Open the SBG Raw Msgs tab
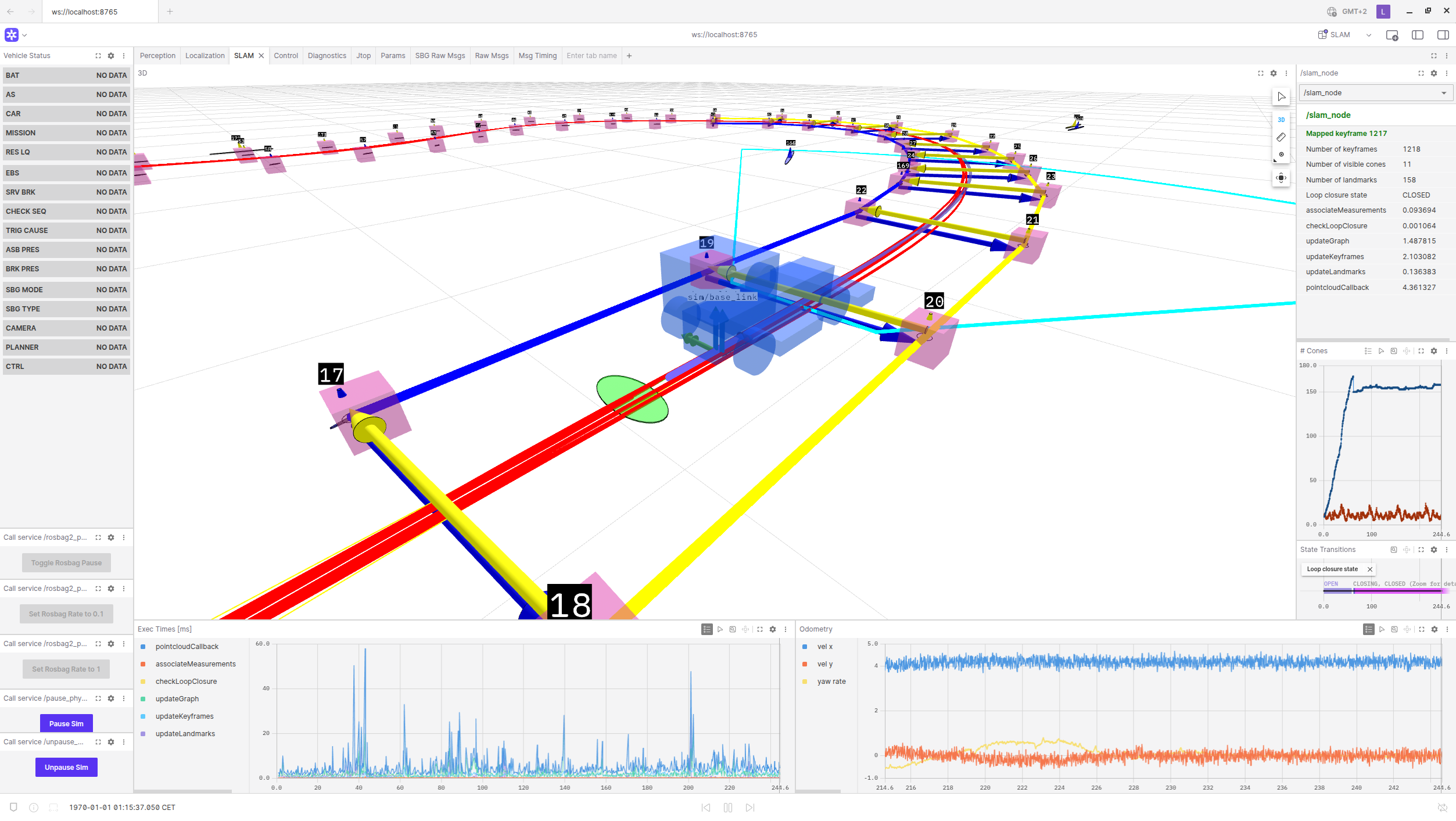The image size is (1456, 821). pos(440,56)
